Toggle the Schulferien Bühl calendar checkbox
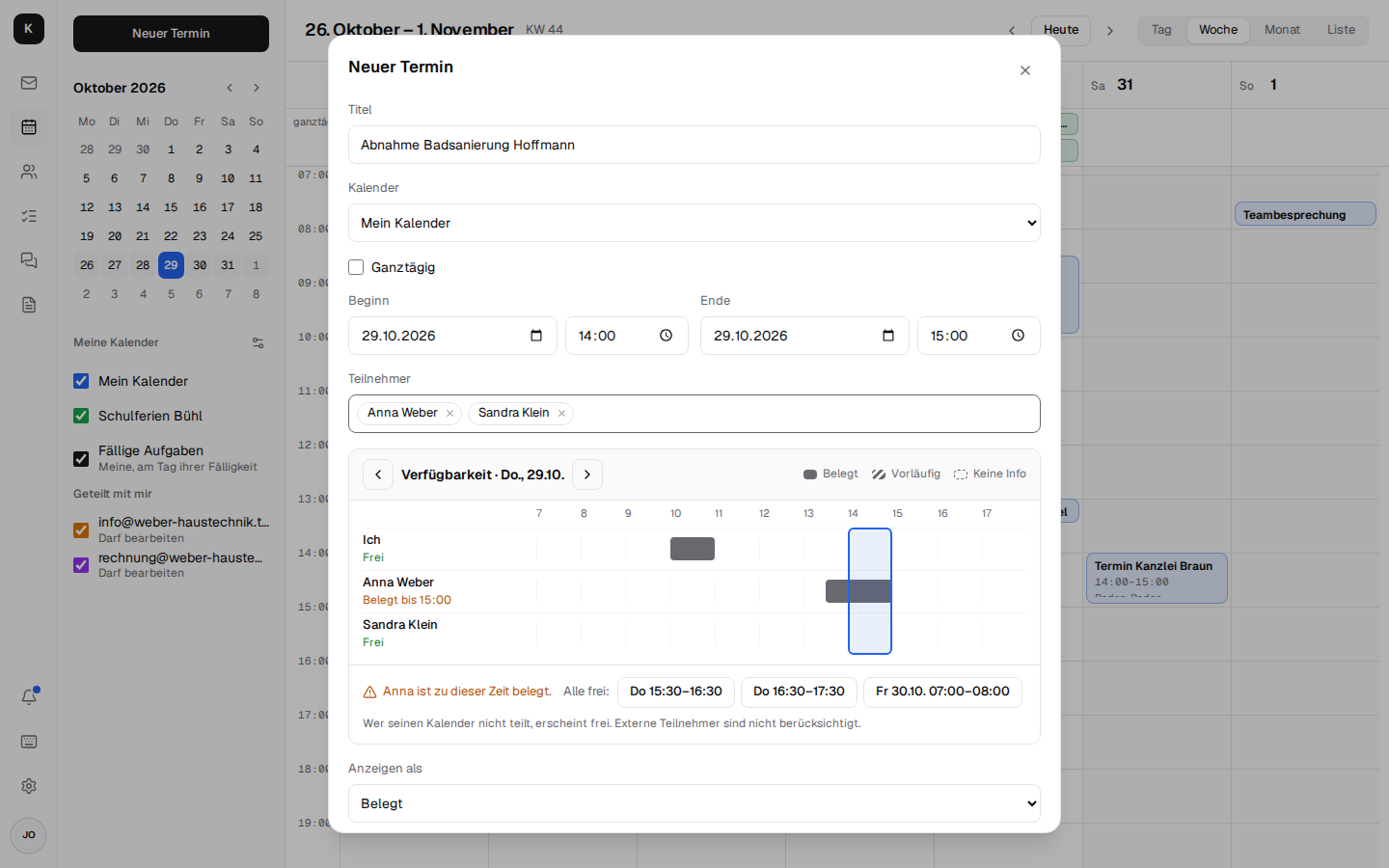 [x=81, y=416]
